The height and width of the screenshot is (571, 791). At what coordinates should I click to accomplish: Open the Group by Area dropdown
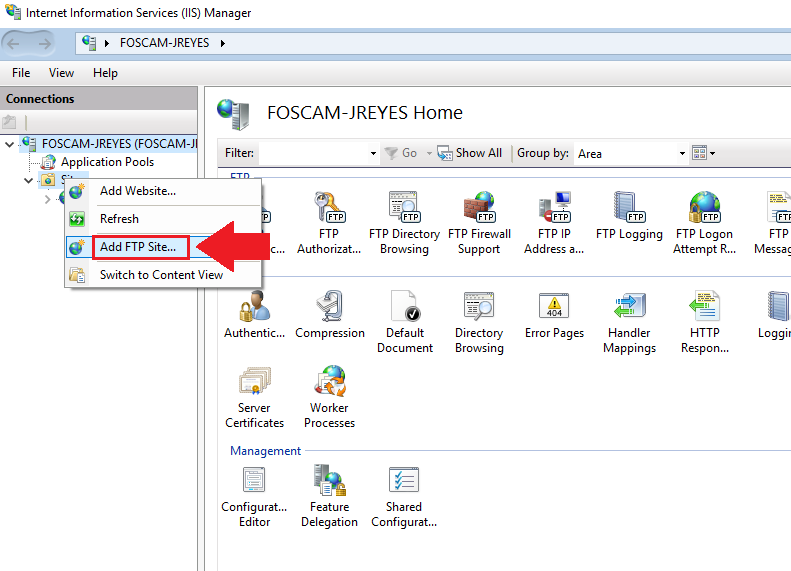(682, 153)
